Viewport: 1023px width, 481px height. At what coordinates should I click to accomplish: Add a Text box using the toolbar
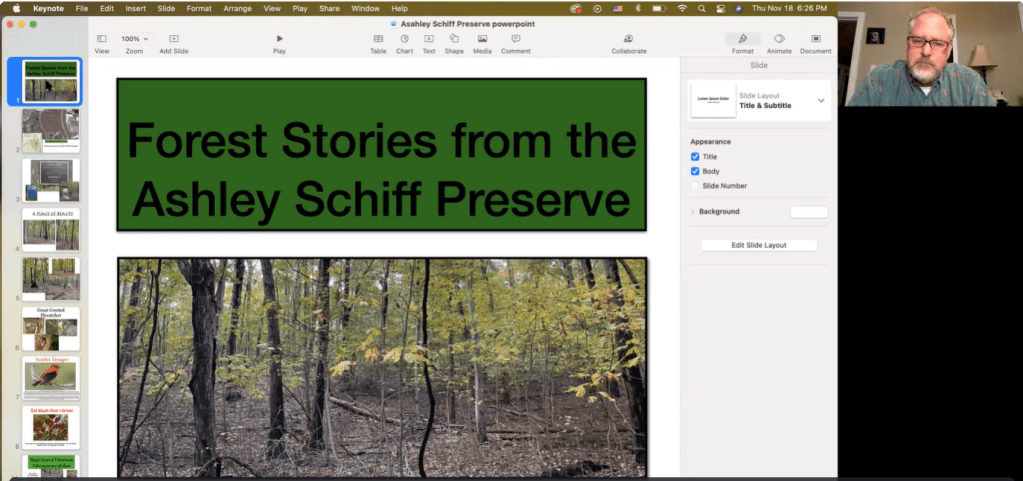[429, 39]
